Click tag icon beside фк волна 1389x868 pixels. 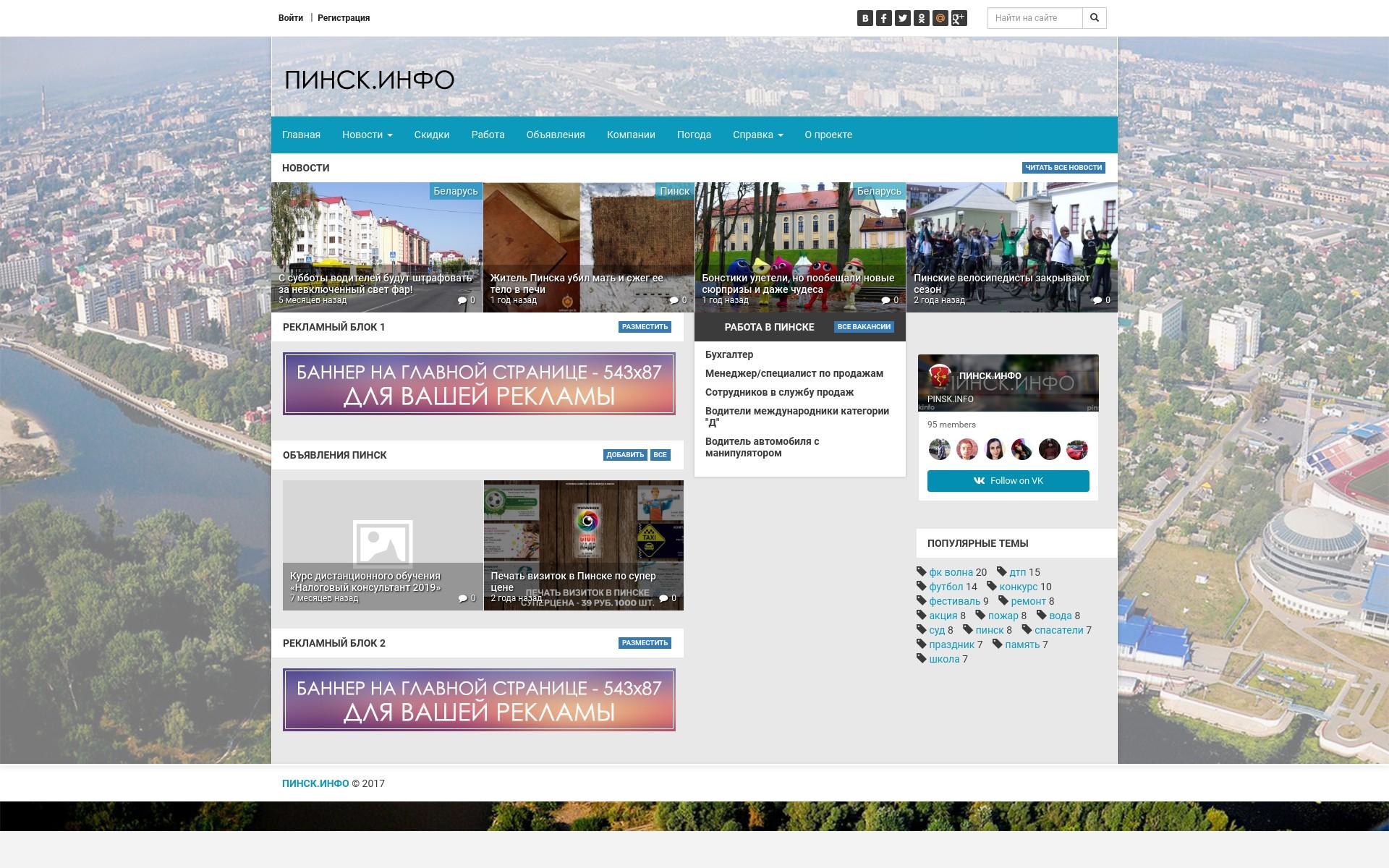click(x=922, y=571)
